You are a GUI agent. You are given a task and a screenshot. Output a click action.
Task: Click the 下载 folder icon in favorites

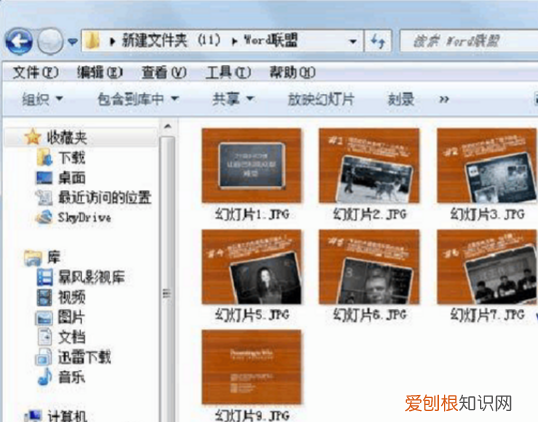(44, 157)
